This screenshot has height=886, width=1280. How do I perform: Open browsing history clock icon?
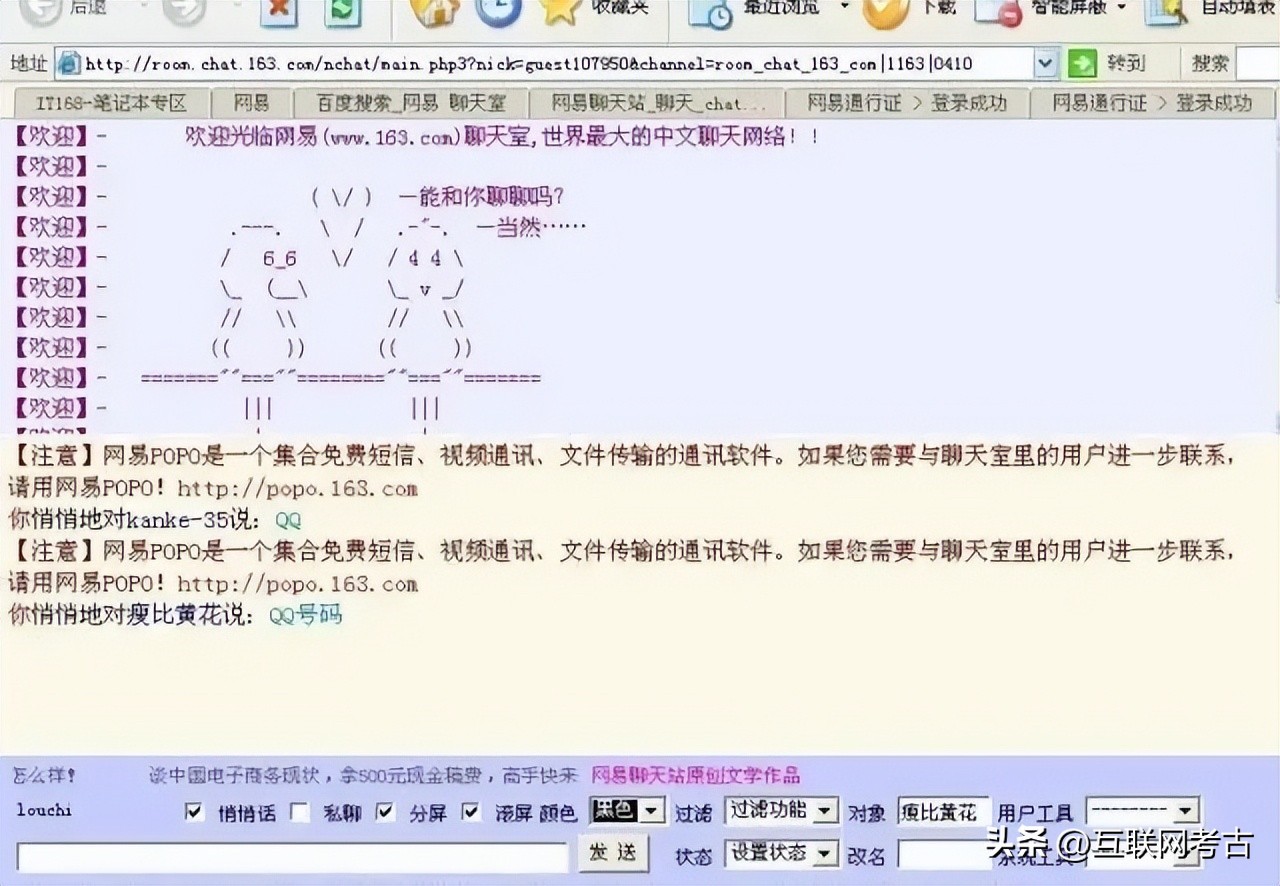point(498,10)
